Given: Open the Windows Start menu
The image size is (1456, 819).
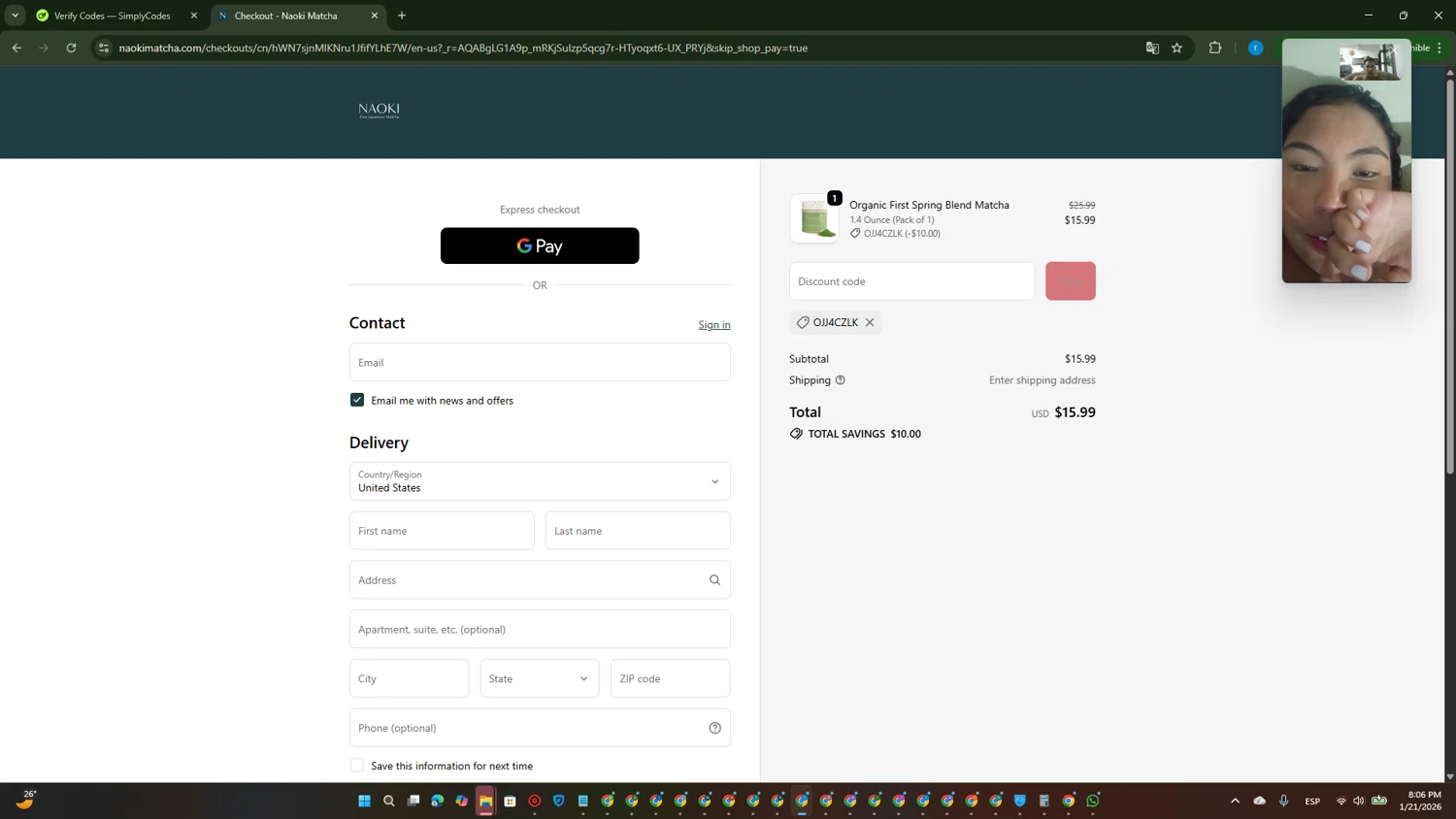Looking at the screenshot, I should pos(364,801).
